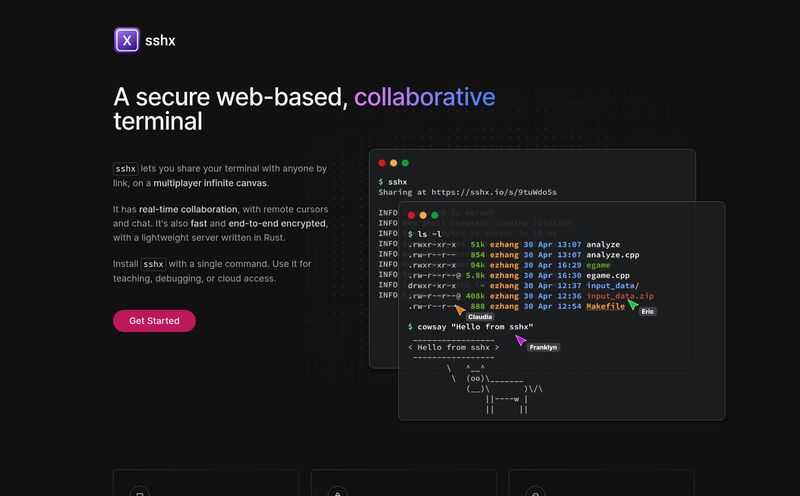
Task: Click the gradient word "collaborative" in headline
Action: (424, 96)
